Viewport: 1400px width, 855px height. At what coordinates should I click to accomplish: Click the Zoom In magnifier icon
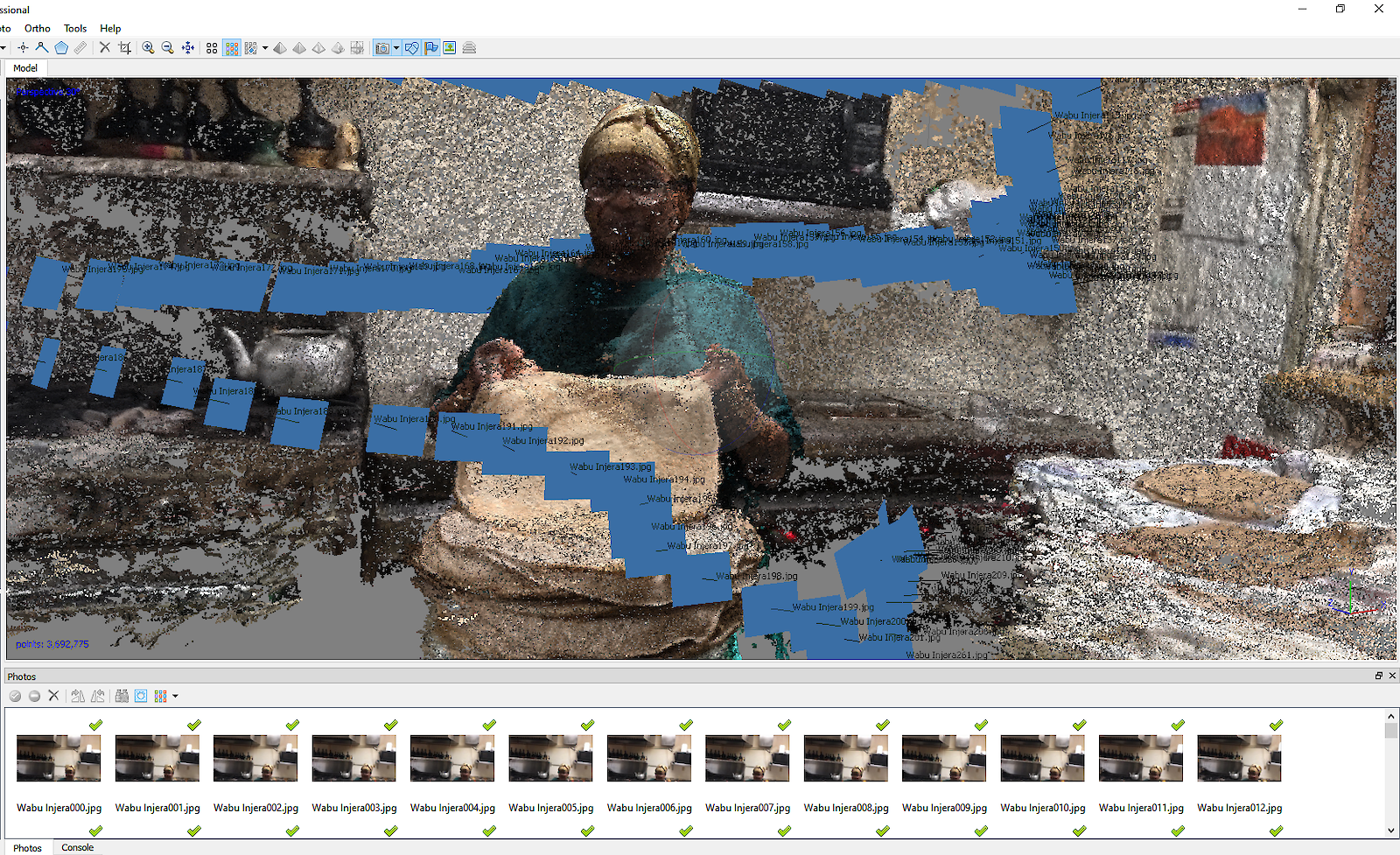149,48
